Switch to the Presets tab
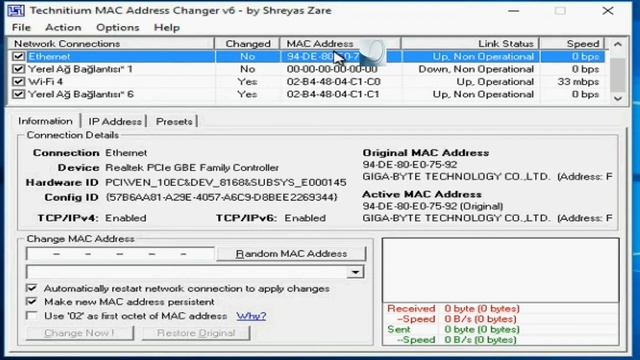 174,122
